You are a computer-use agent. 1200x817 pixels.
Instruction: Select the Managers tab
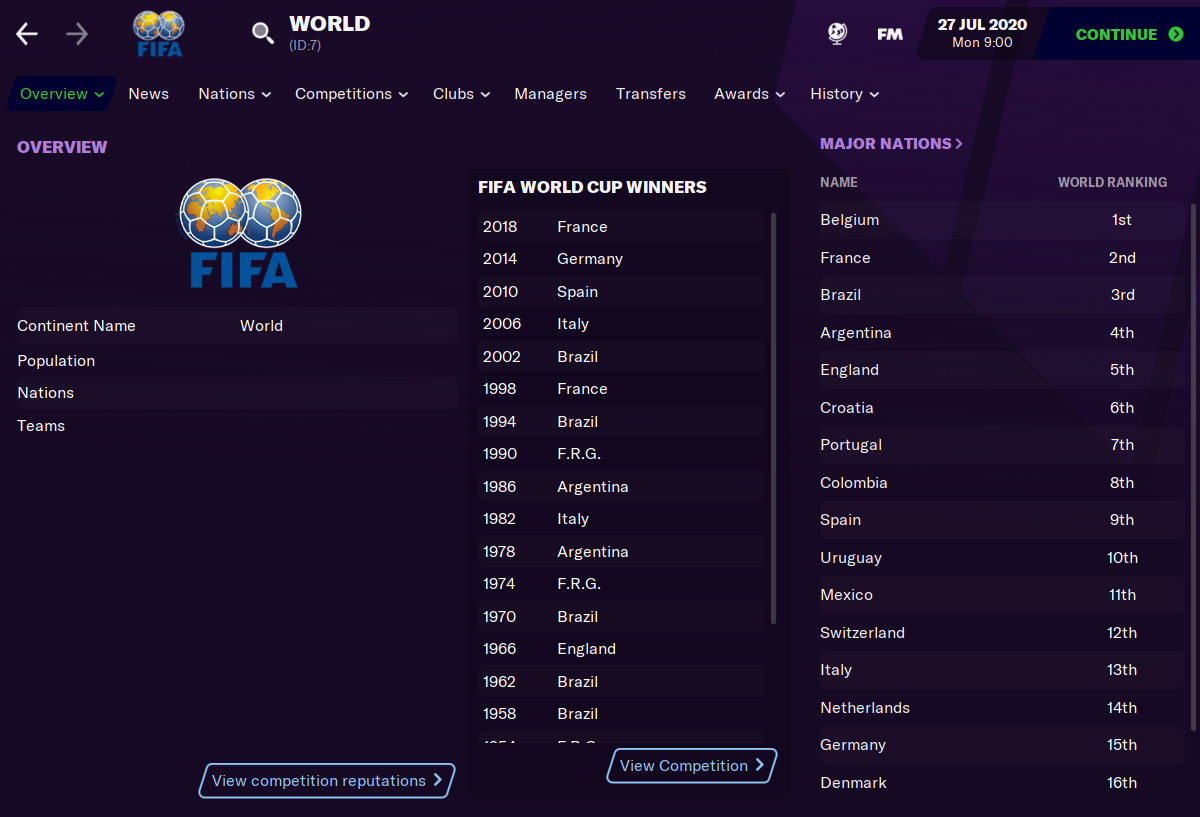550,93
